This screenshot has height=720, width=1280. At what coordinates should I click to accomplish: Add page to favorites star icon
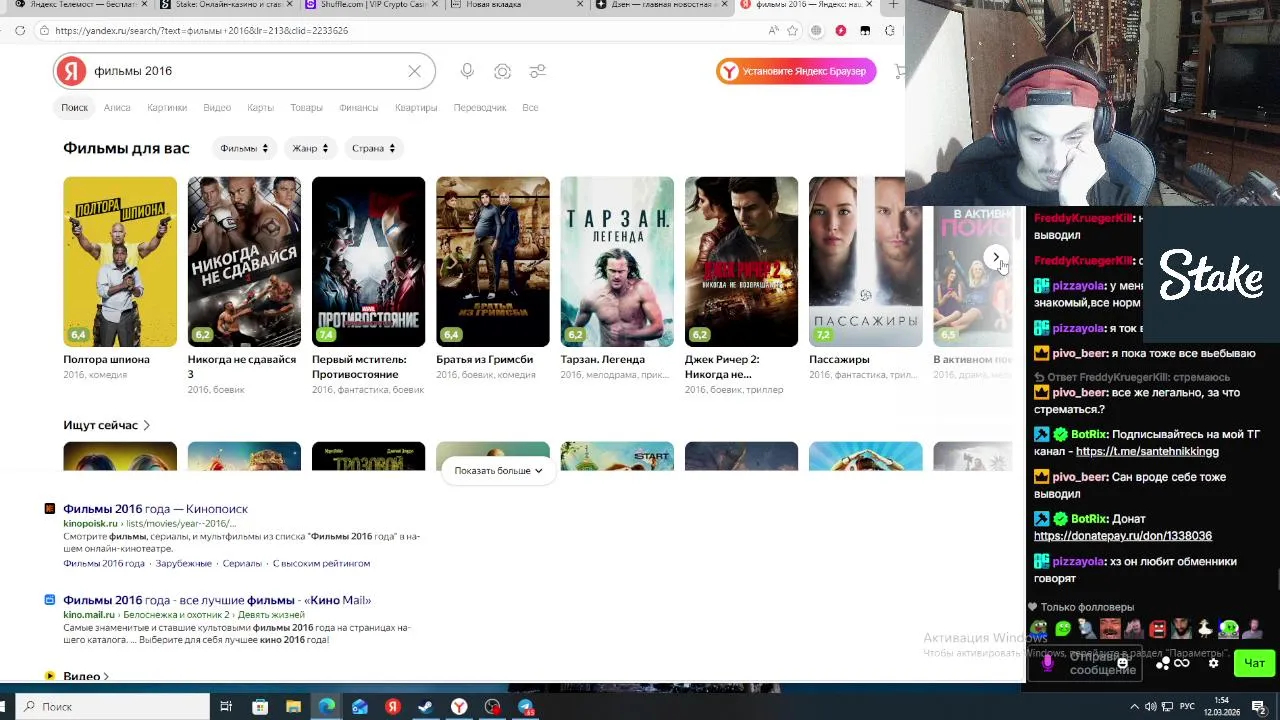tap(793, 31)
